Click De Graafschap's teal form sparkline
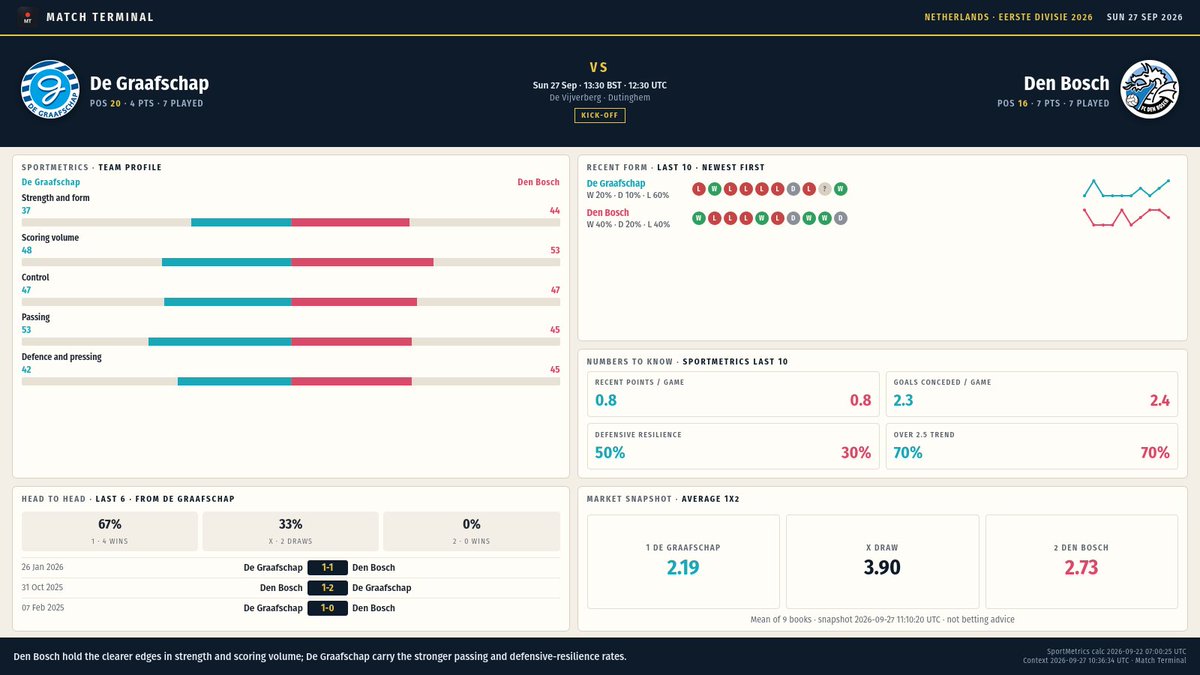This screenshot has width=1200, height=675. point(1126,189)
